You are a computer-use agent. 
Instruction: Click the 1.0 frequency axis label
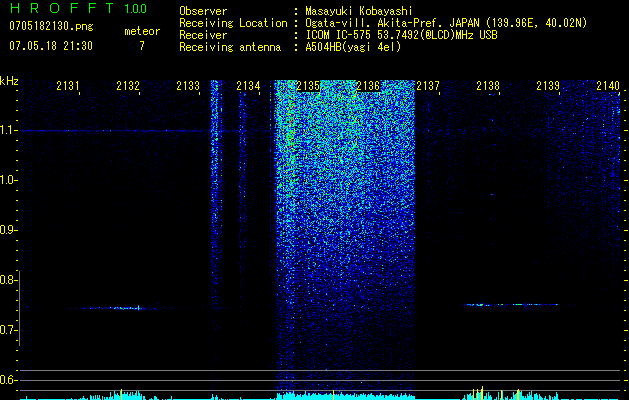click(x=8, y=180)
